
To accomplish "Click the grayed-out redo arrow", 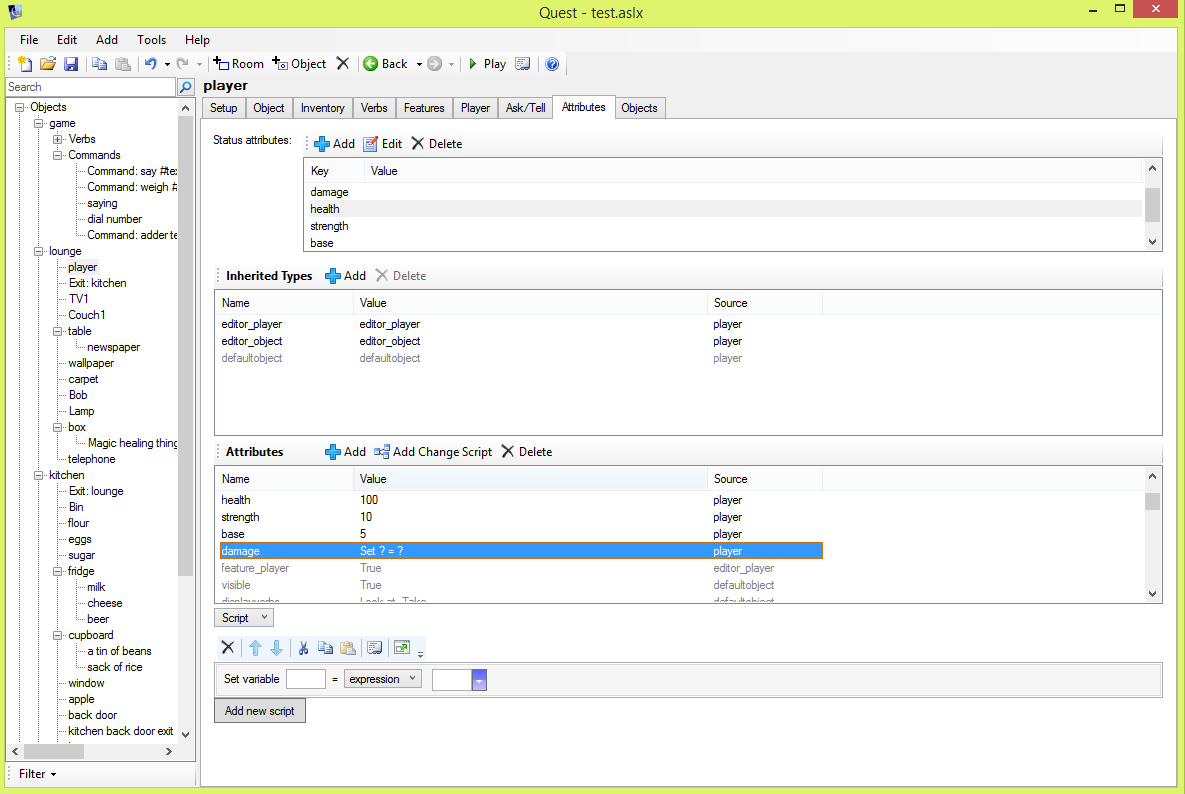I will (x=182, y=64).
